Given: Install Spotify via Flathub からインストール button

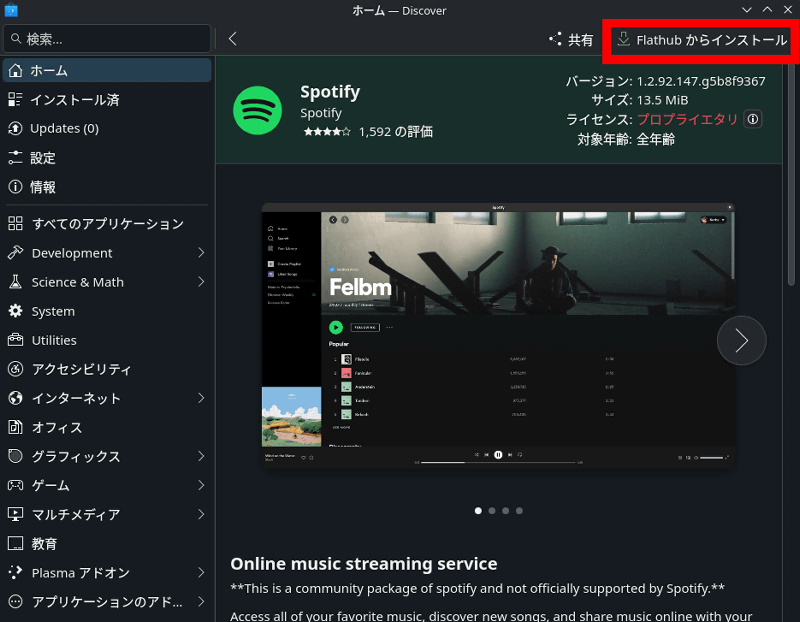Looking at the screenshot, I should tap(702, 40).
